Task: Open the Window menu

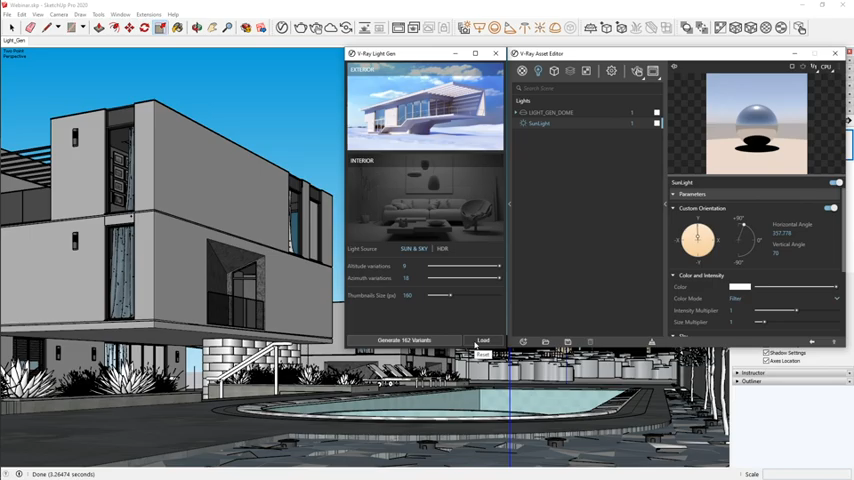Action: click(120, 15)
